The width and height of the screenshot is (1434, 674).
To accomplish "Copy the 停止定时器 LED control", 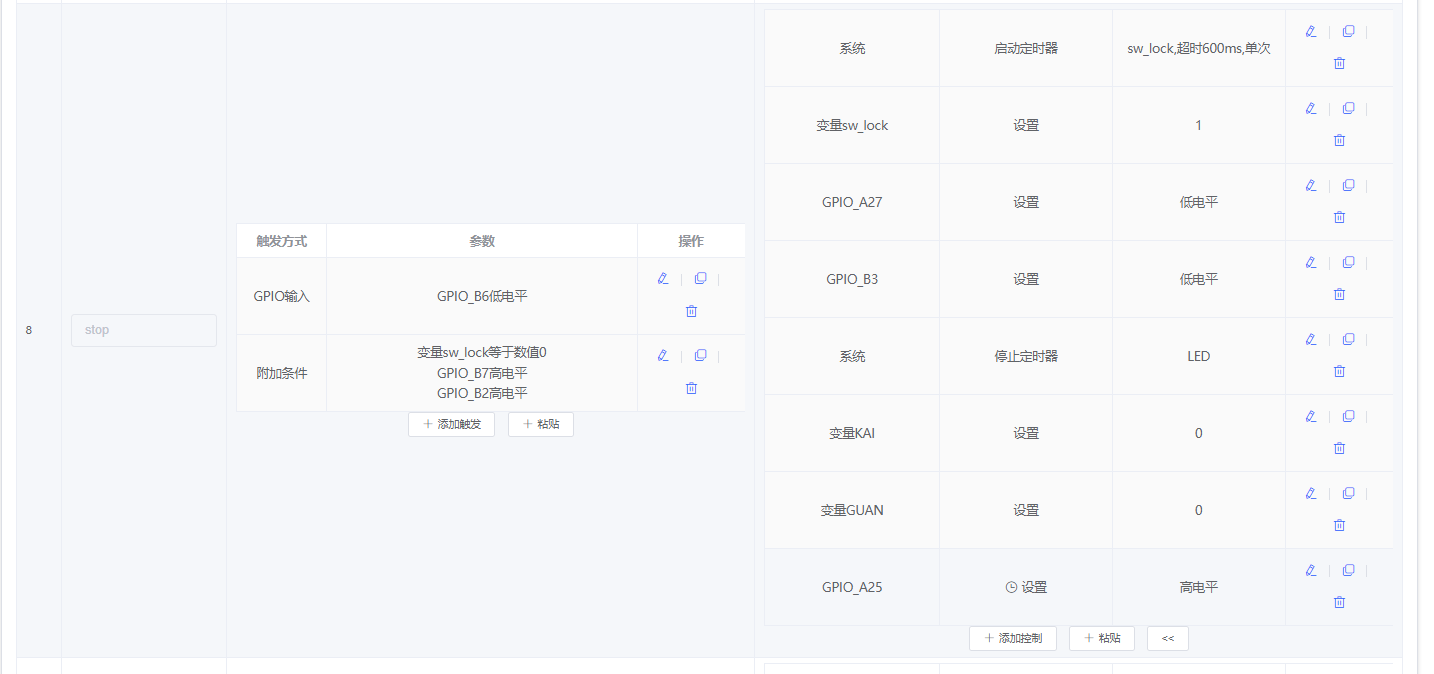I will pos(1348,339).
